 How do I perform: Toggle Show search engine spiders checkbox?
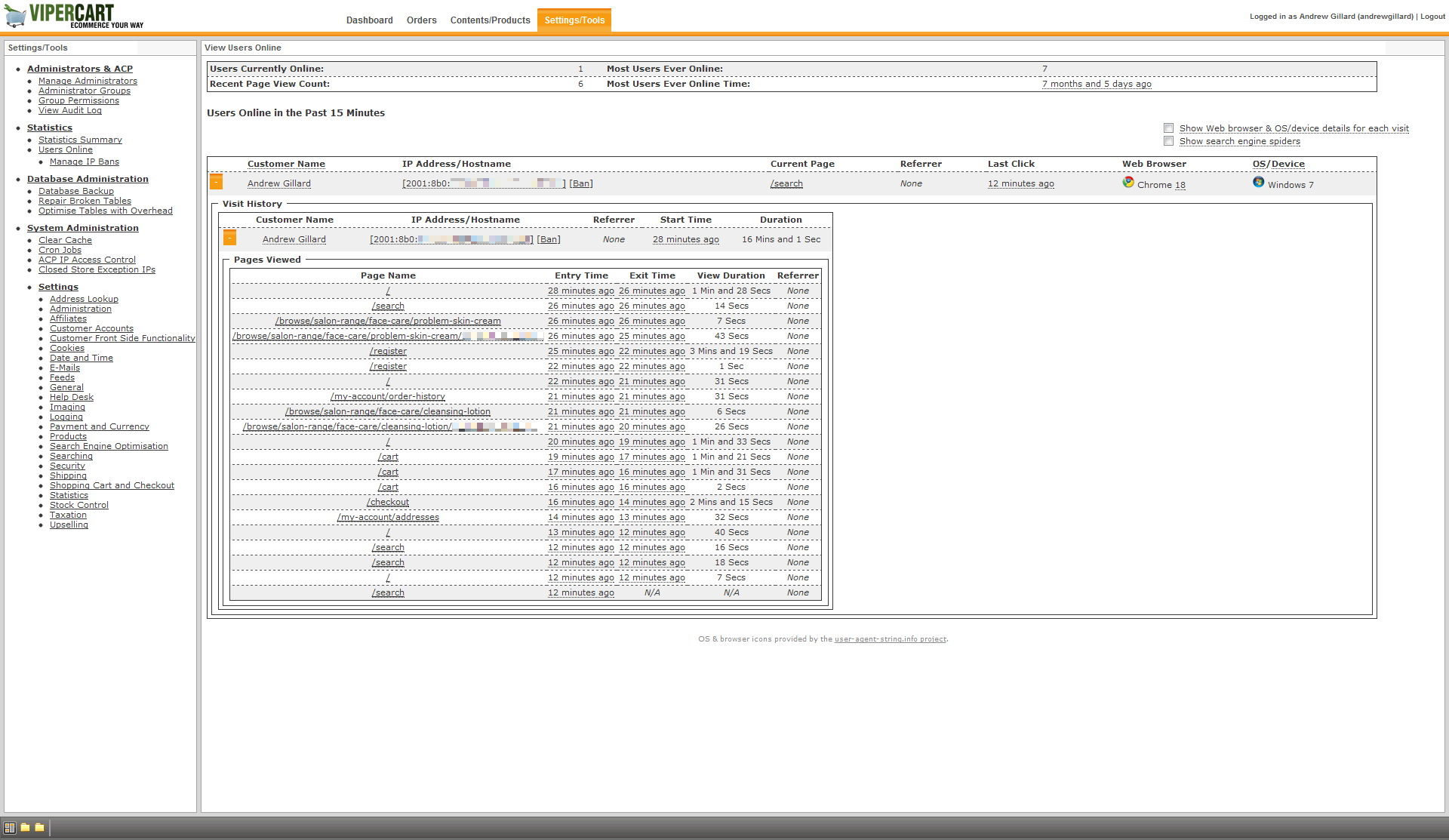(1168, 141)
